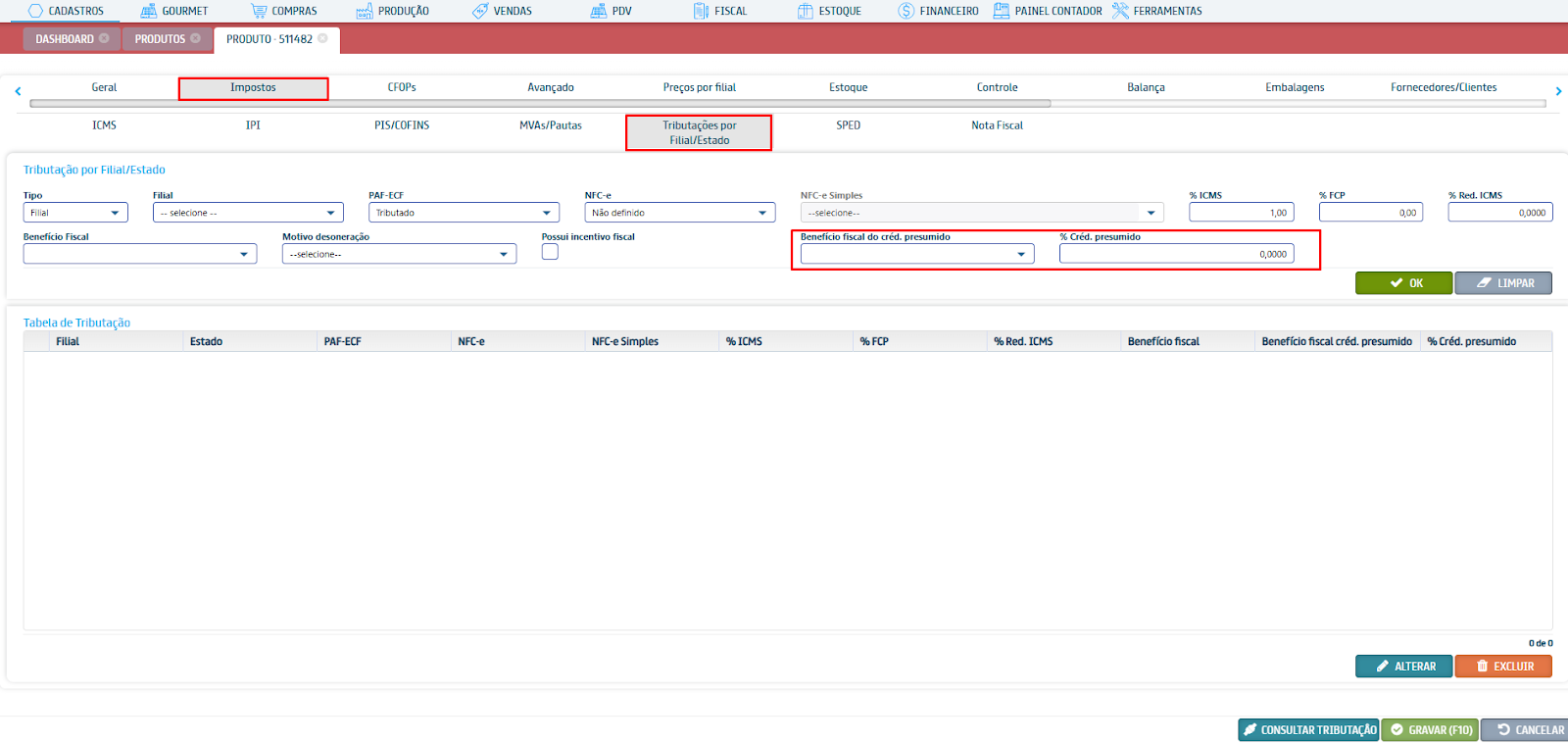Image resolution: width=1568 pixels, height=744 pixels.
Task: Click the Gravar check-circle icon
Action: click(x=1397, y=730)
